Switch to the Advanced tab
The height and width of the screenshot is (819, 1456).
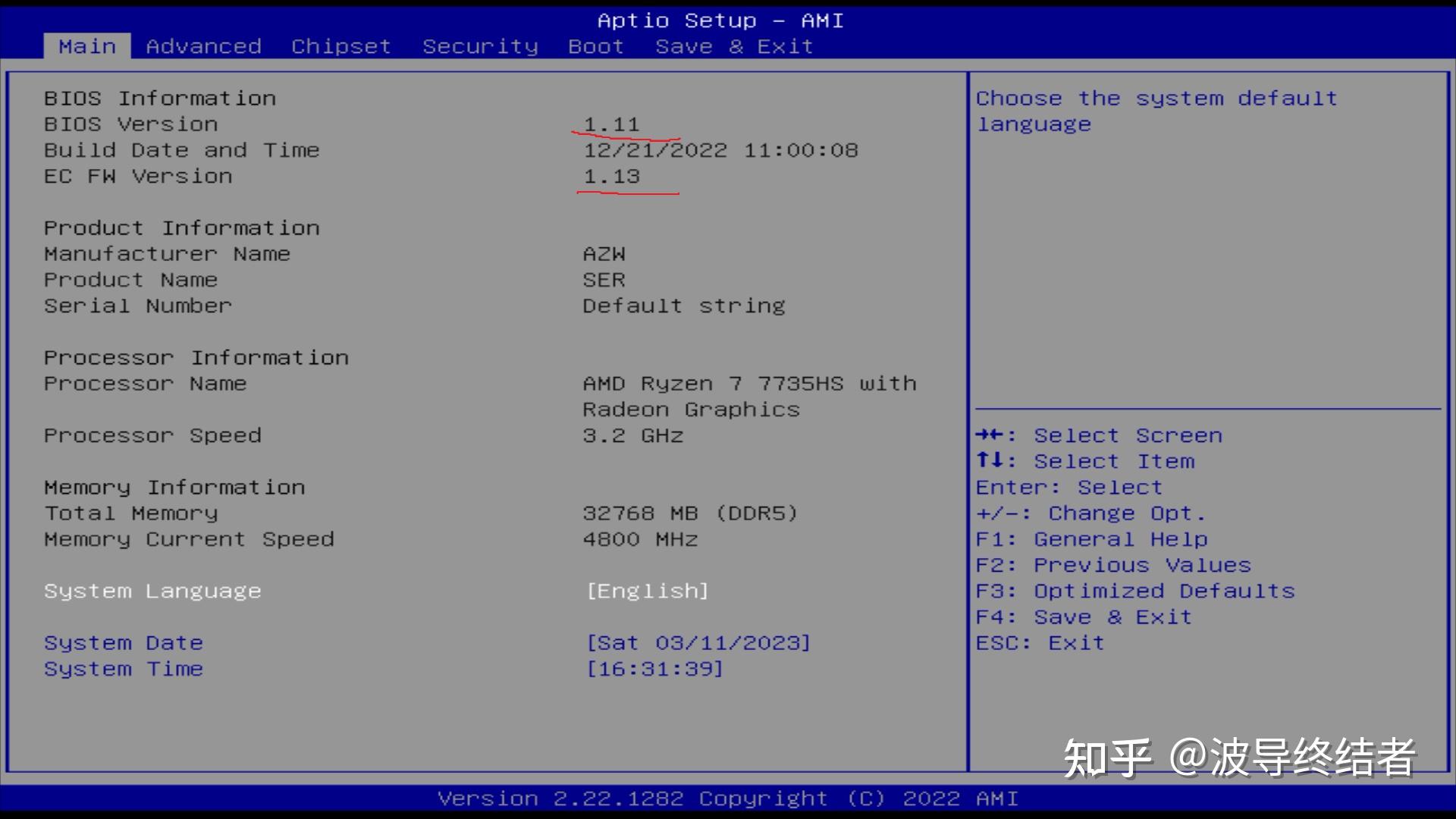tap(203, 46)
